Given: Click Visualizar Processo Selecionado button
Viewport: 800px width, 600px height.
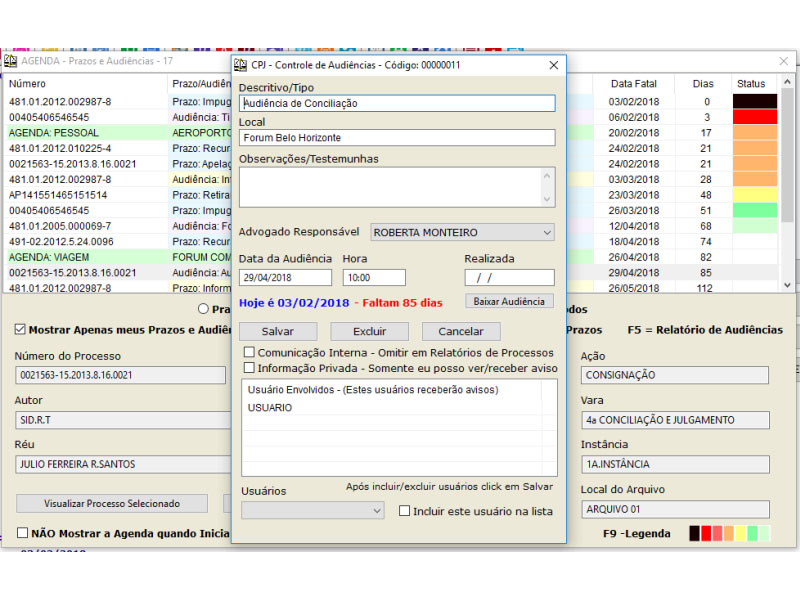Looking at the screenshot, I should (112, 503).
